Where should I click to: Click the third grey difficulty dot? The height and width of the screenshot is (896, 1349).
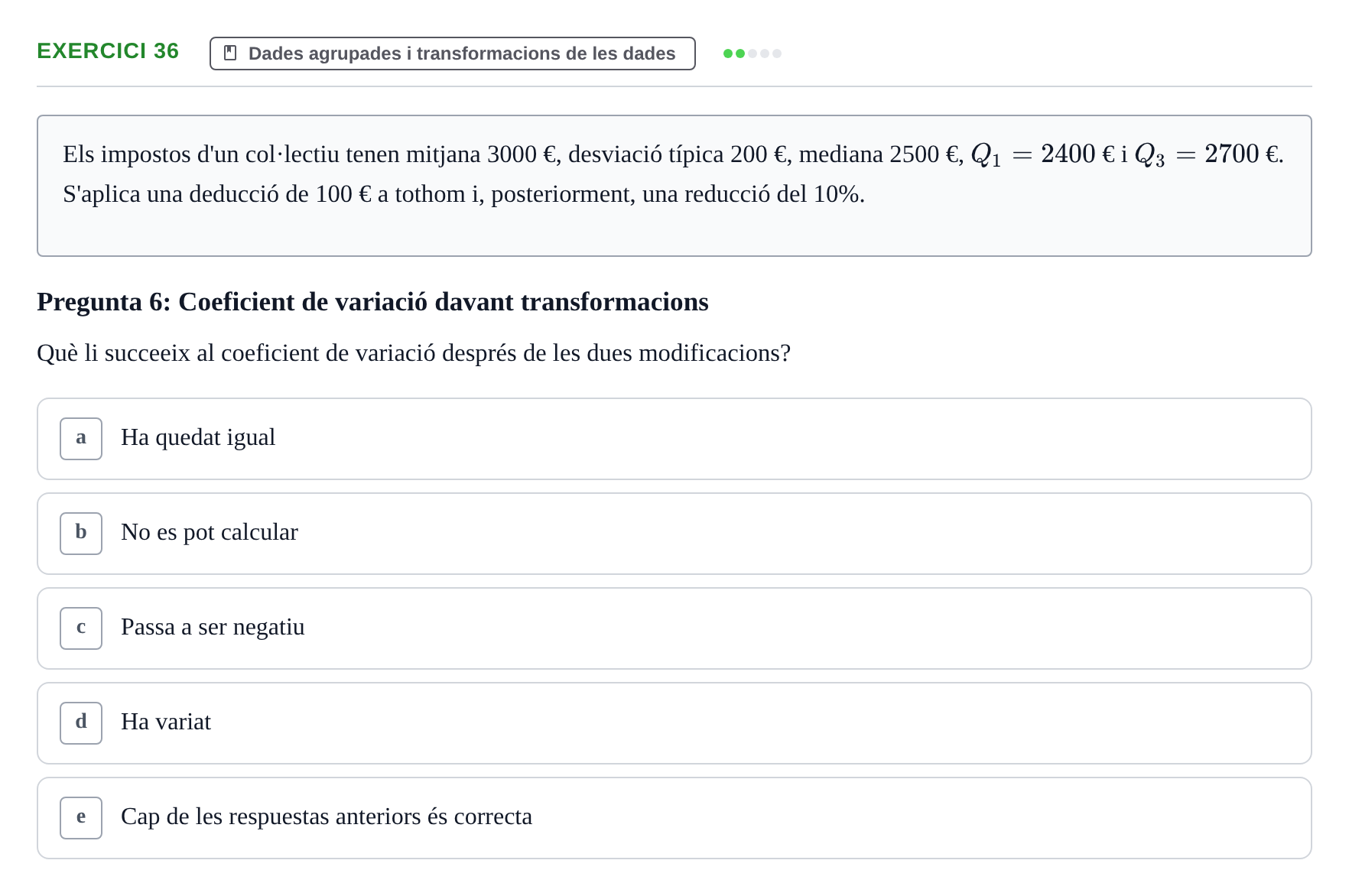(753, 54)
